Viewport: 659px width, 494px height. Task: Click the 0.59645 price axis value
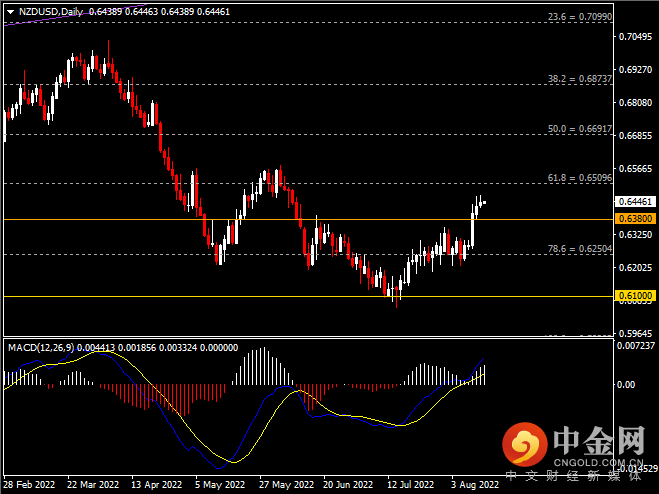pos(635,333)
